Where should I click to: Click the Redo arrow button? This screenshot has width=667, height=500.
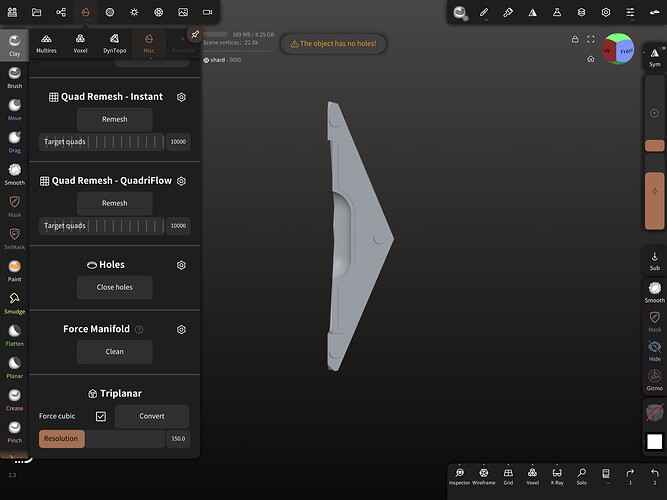[x=630, y=477]
